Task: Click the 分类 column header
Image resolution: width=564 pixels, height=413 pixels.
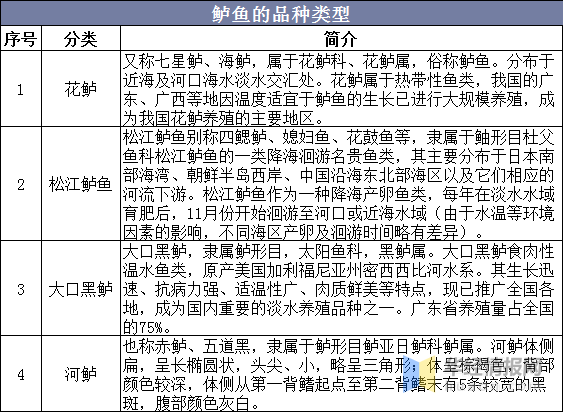Action: click(81, 38)
